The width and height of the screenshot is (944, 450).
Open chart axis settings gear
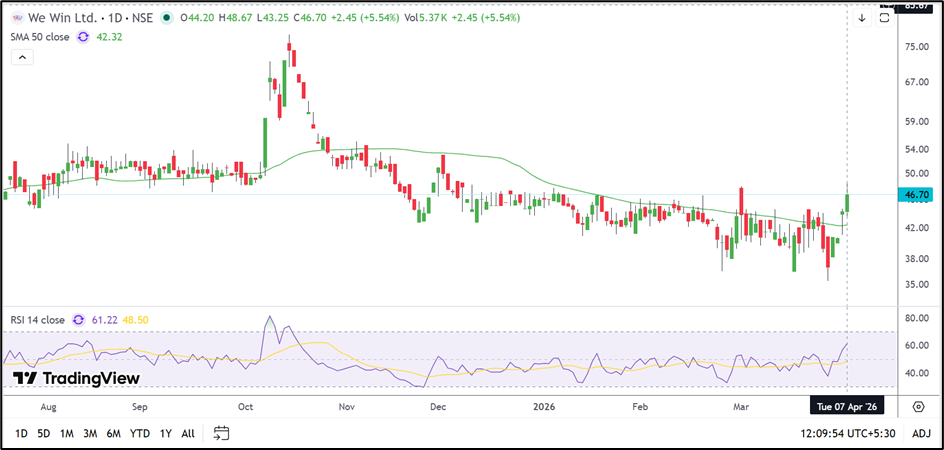[x=918, y=407]
